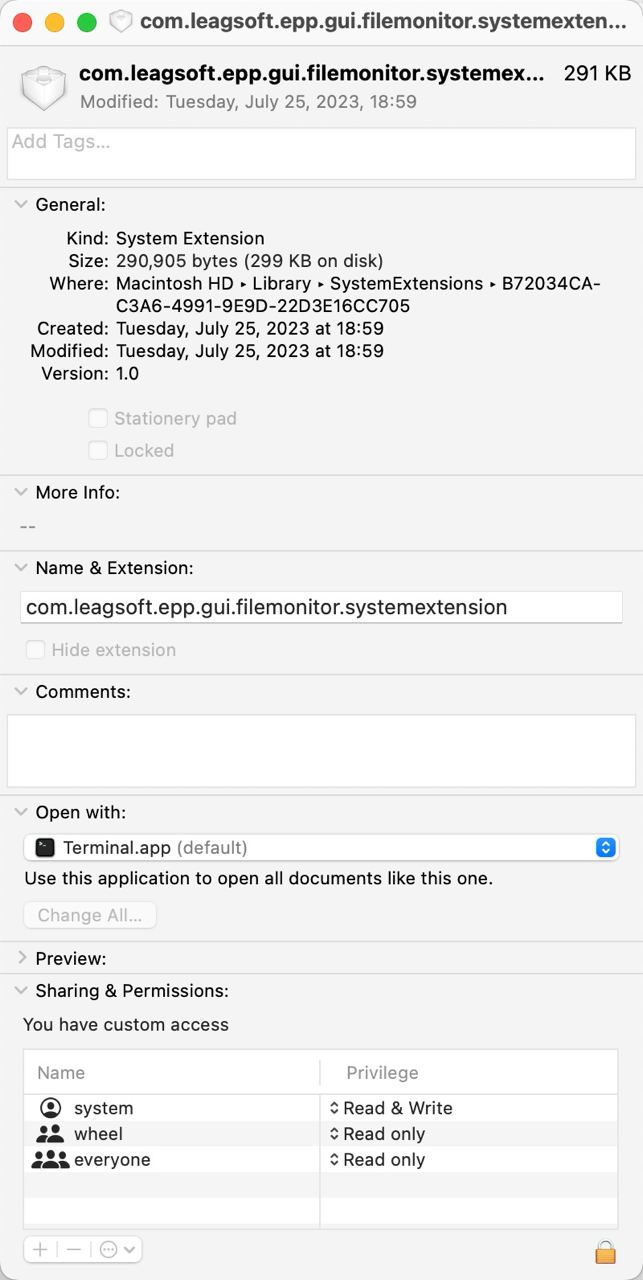
Task: Open the Terminal.app default application dropdown
Action: tap(321, 847)
